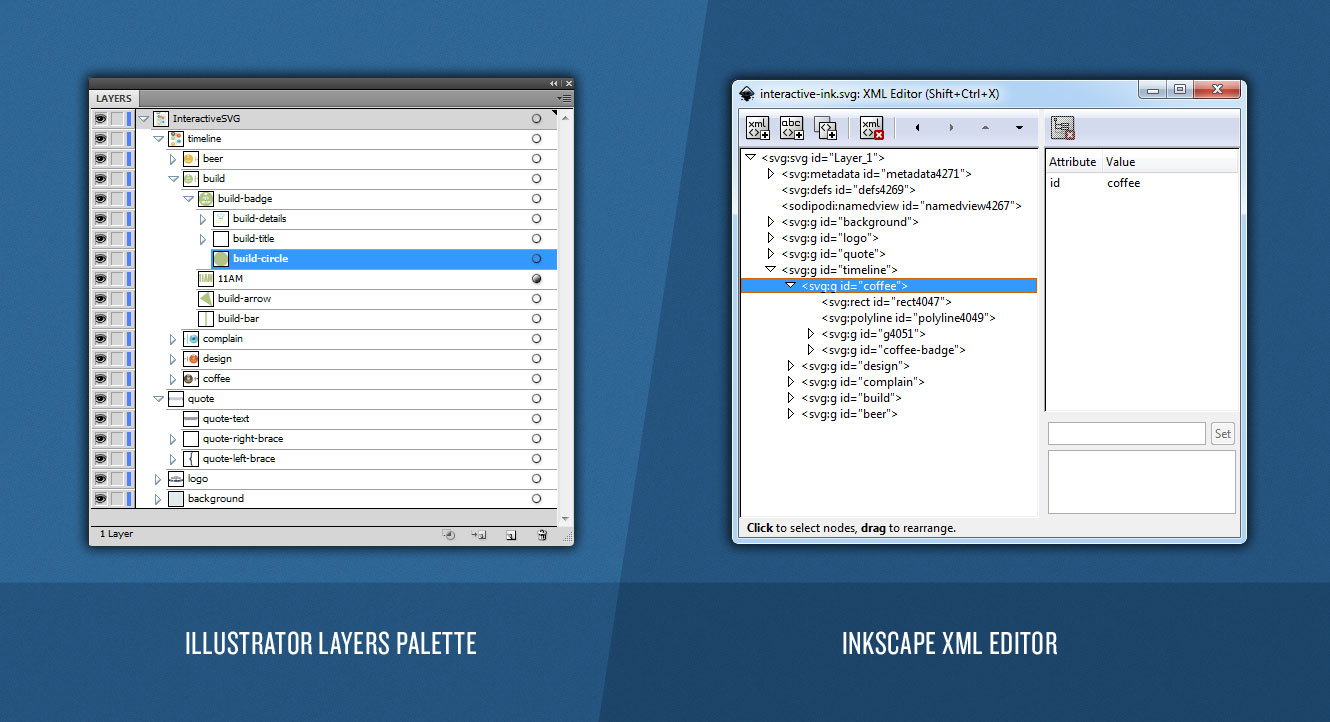Toggle visibility of the build-circle layer
The height and width of the screenshot is (722, 1330).
click(100, 259)
